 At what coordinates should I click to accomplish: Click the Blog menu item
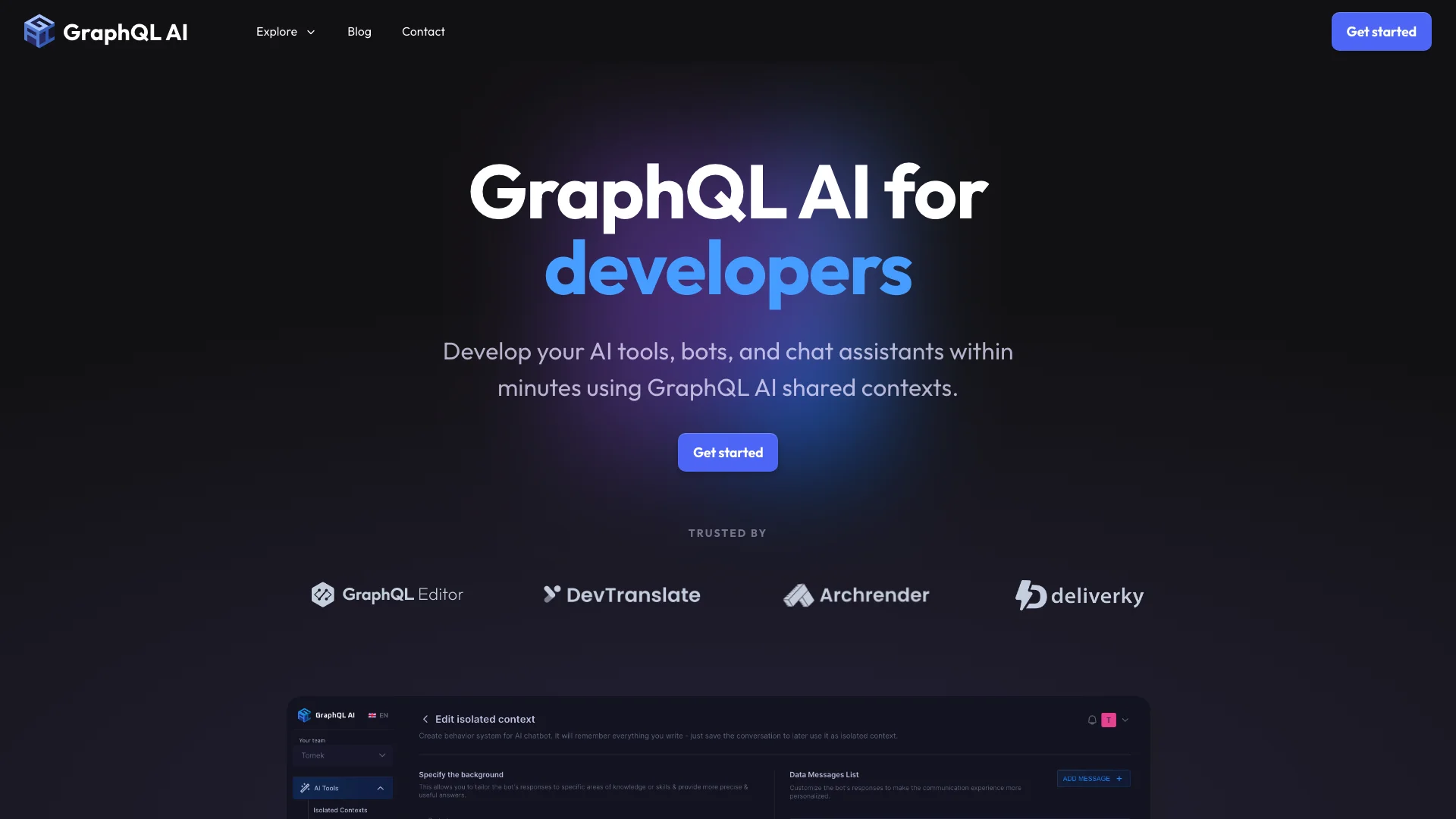(x=359, y=31)
